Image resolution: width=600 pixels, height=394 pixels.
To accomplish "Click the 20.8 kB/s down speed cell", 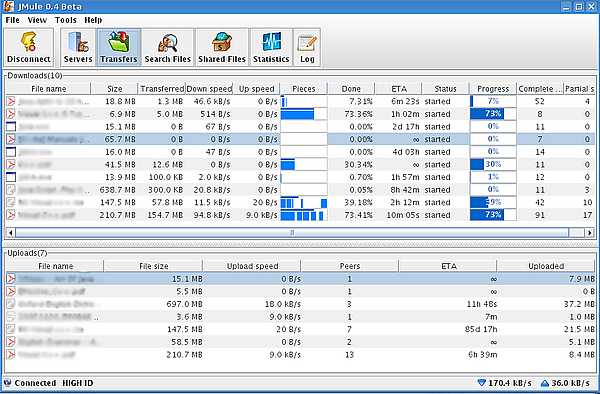I will click(212, 190).
